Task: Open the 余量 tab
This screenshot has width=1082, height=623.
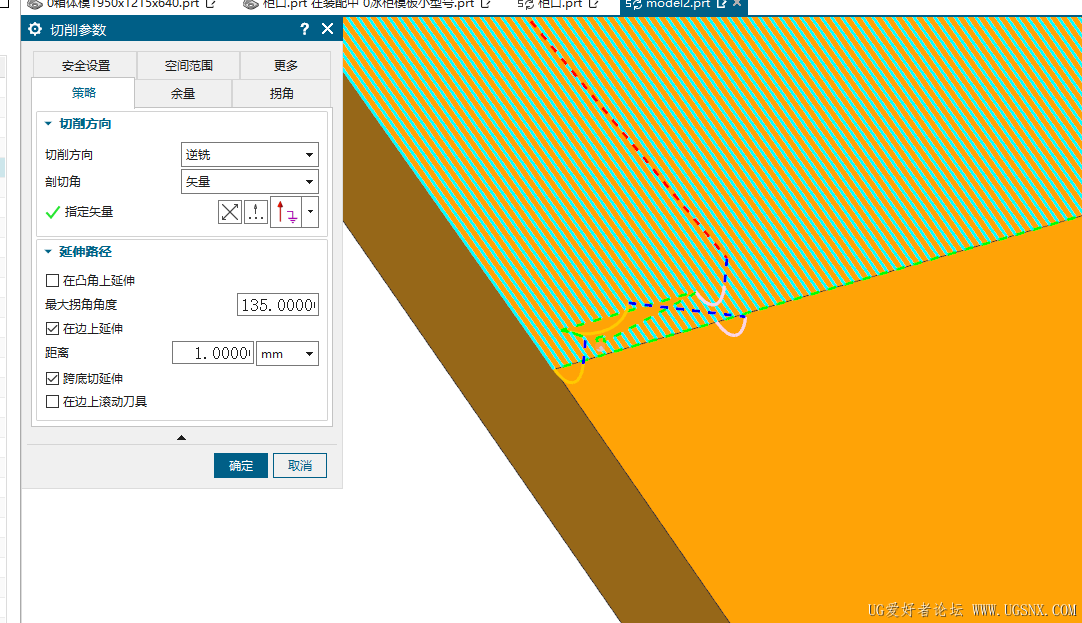Action: coord(183,94)
